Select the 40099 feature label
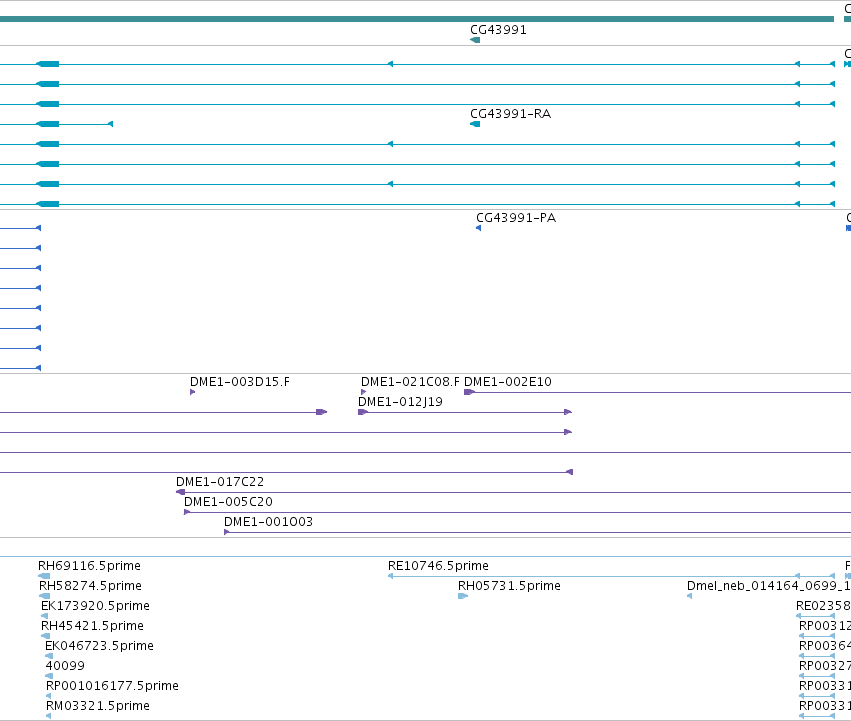Screen dimensions: 851x721 65,666
